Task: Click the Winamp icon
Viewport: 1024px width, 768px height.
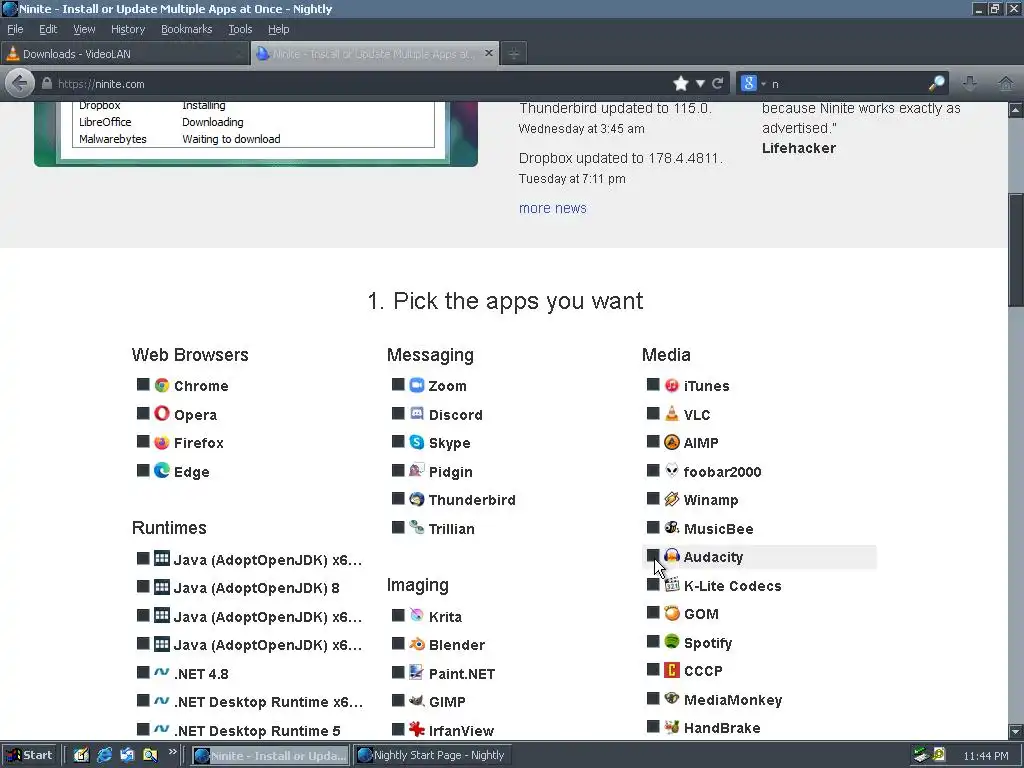Action: click(672, 499)
